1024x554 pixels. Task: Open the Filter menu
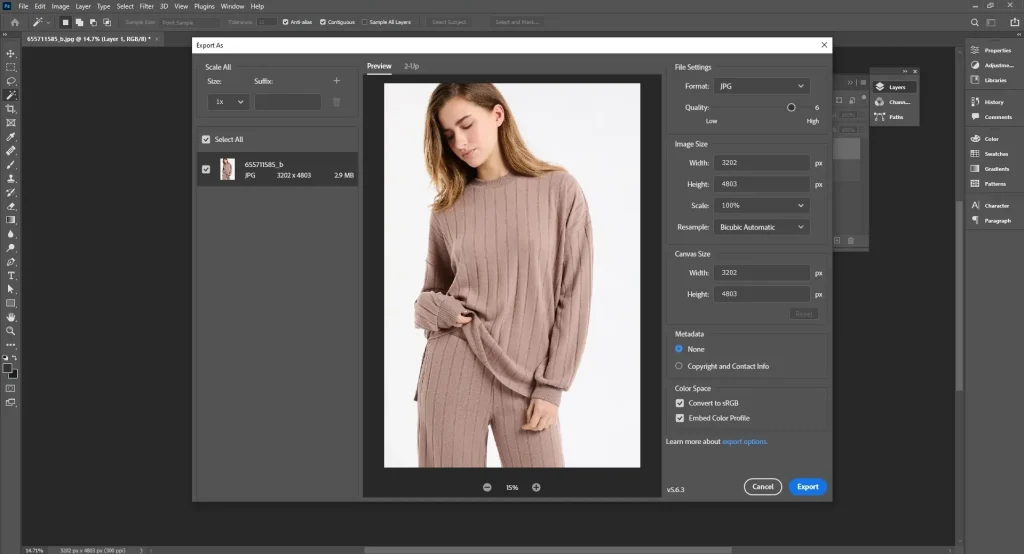pos(146,7)
